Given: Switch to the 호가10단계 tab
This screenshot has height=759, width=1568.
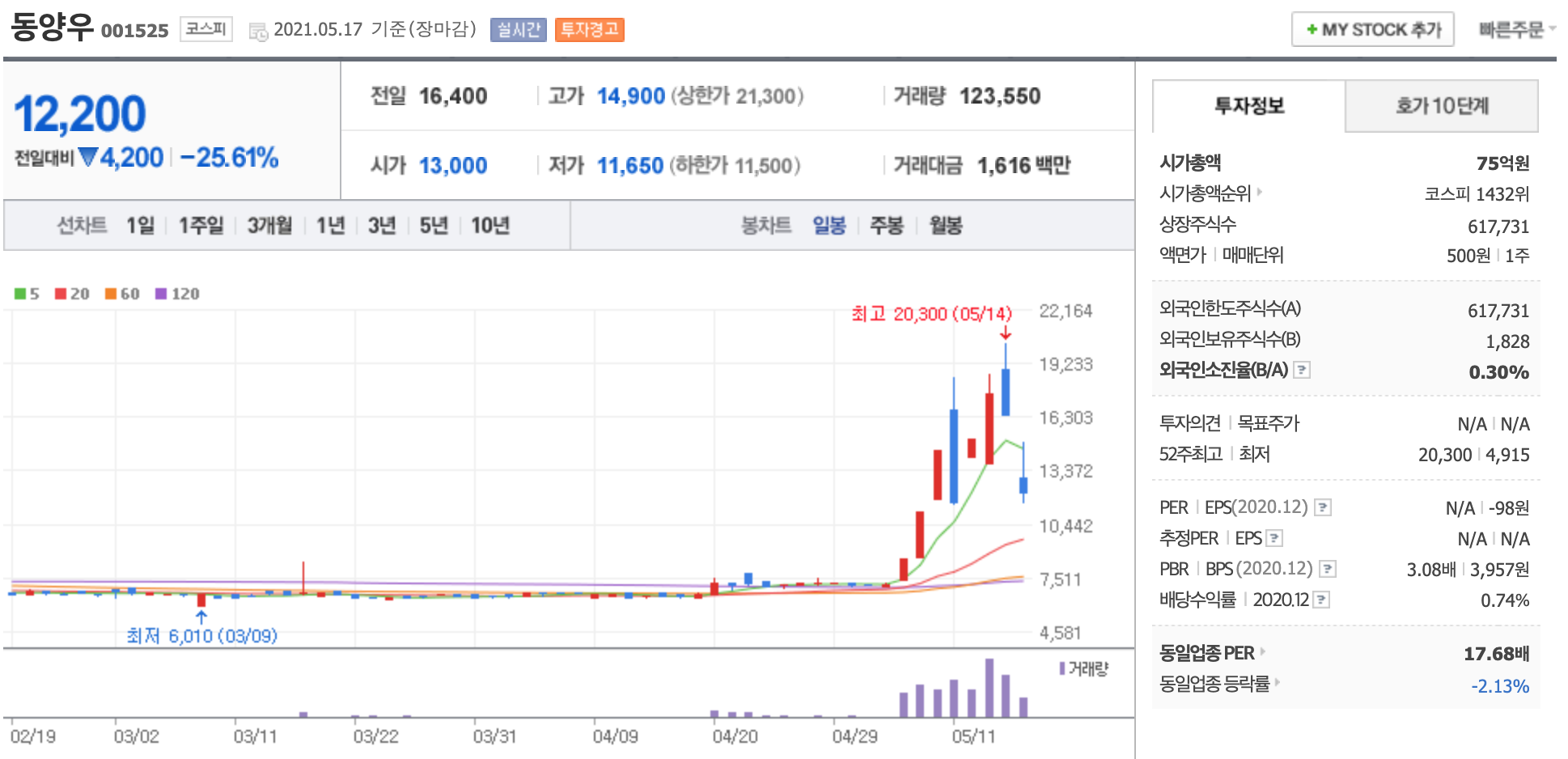Looking at the screenshot, I should click(x=1441, y=106).
